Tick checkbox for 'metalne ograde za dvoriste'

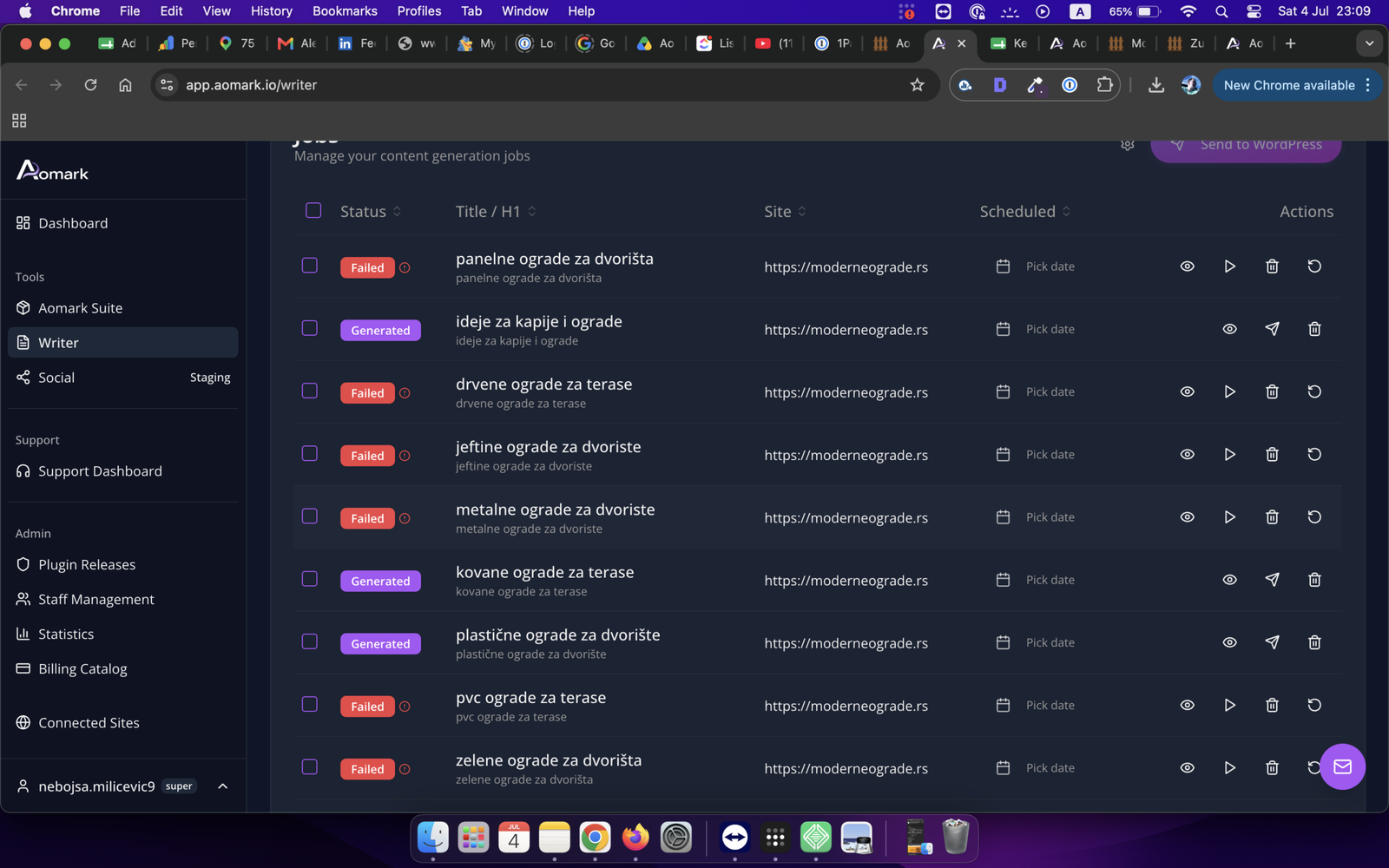[310, 516]
